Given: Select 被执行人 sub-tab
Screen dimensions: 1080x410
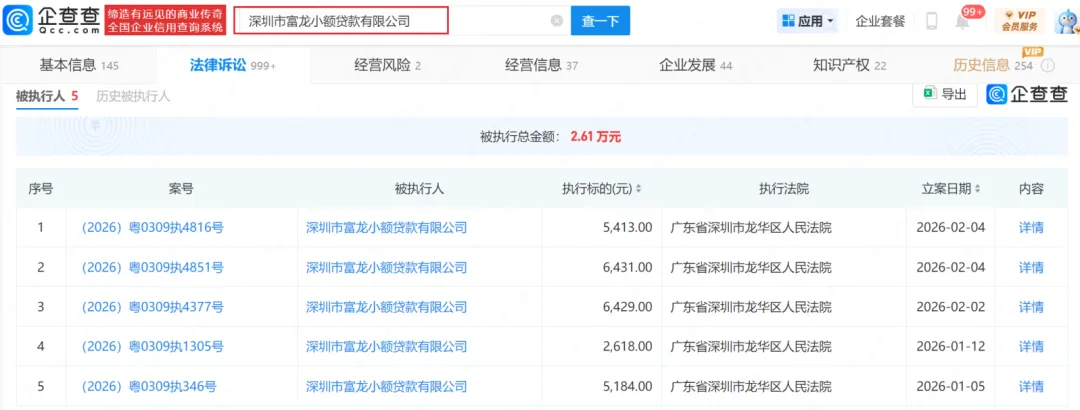Looking at the screenshot, I should pos(47,96).
